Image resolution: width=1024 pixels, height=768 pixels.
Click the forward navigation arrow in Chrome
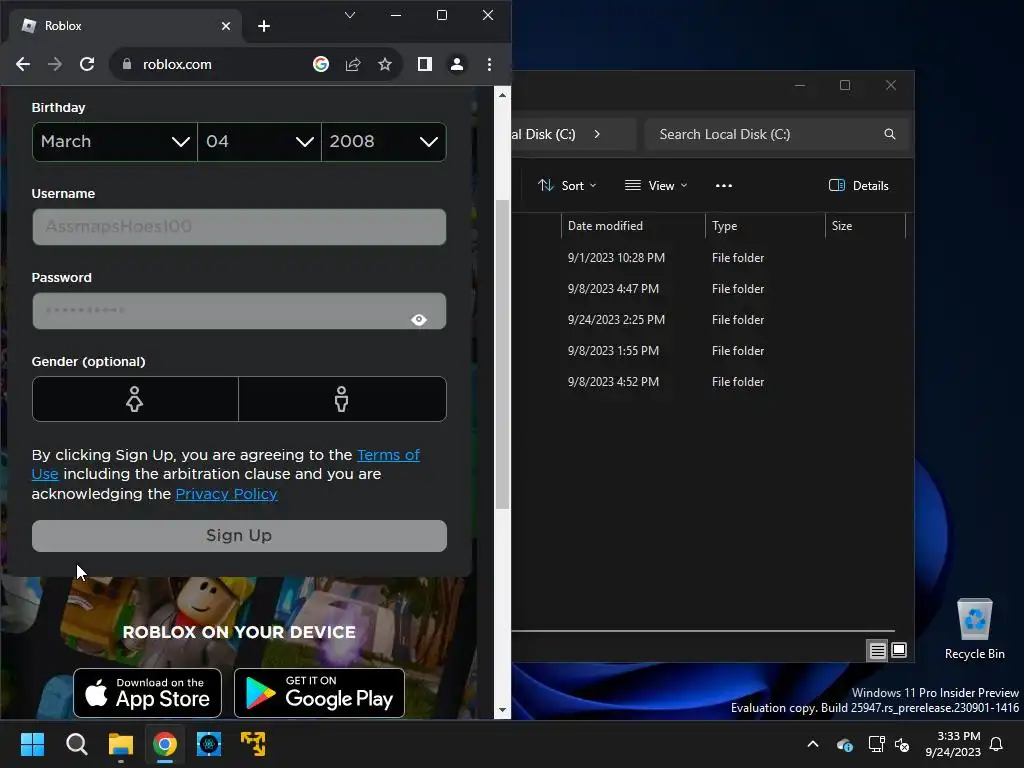[55, 64]
